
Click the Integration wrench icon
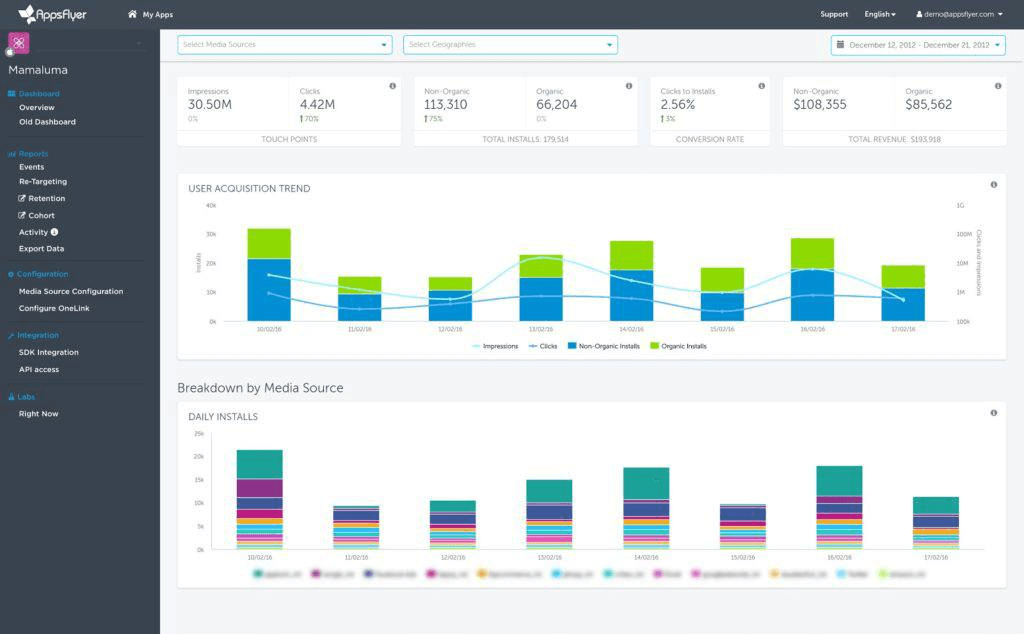pyautogui.click(x=14, y=335)
